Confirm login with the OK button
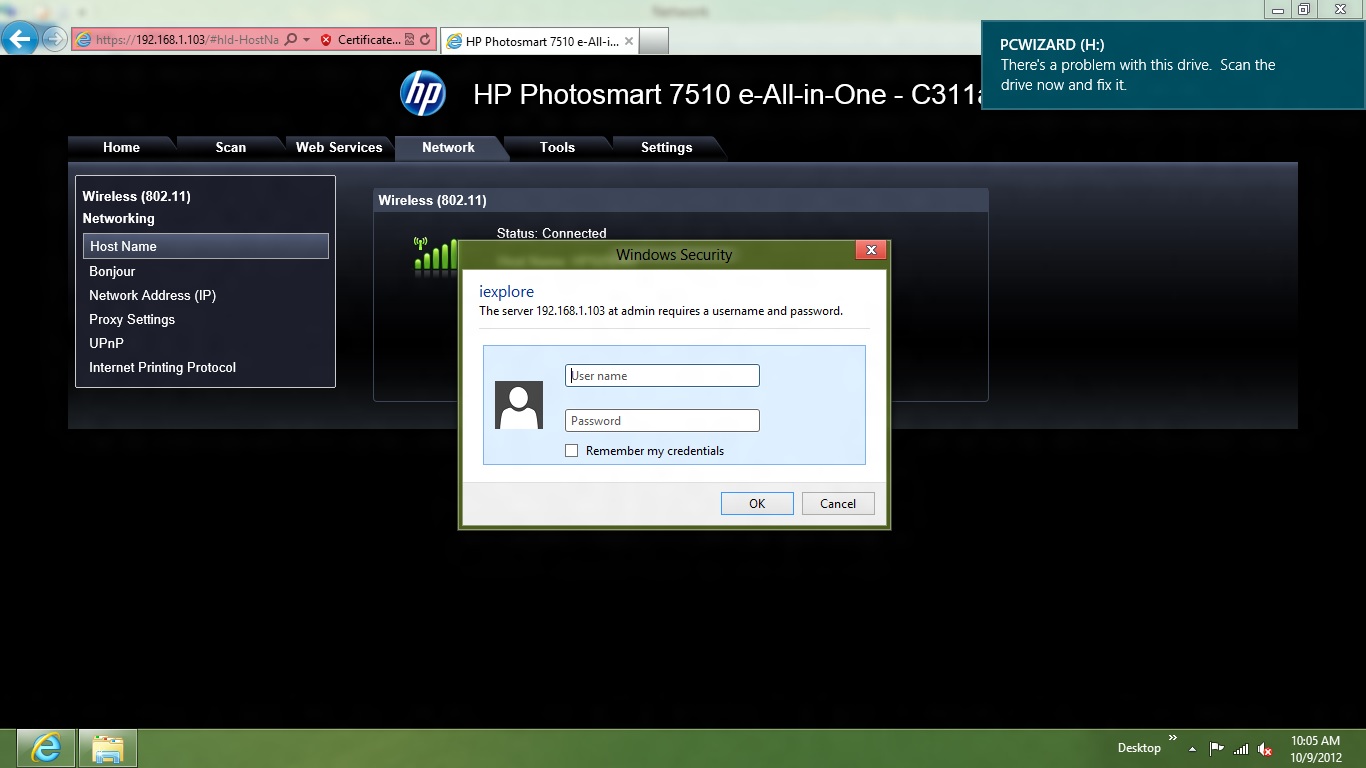This screenshot has width=1366, height=768. (x=757, y=503)
